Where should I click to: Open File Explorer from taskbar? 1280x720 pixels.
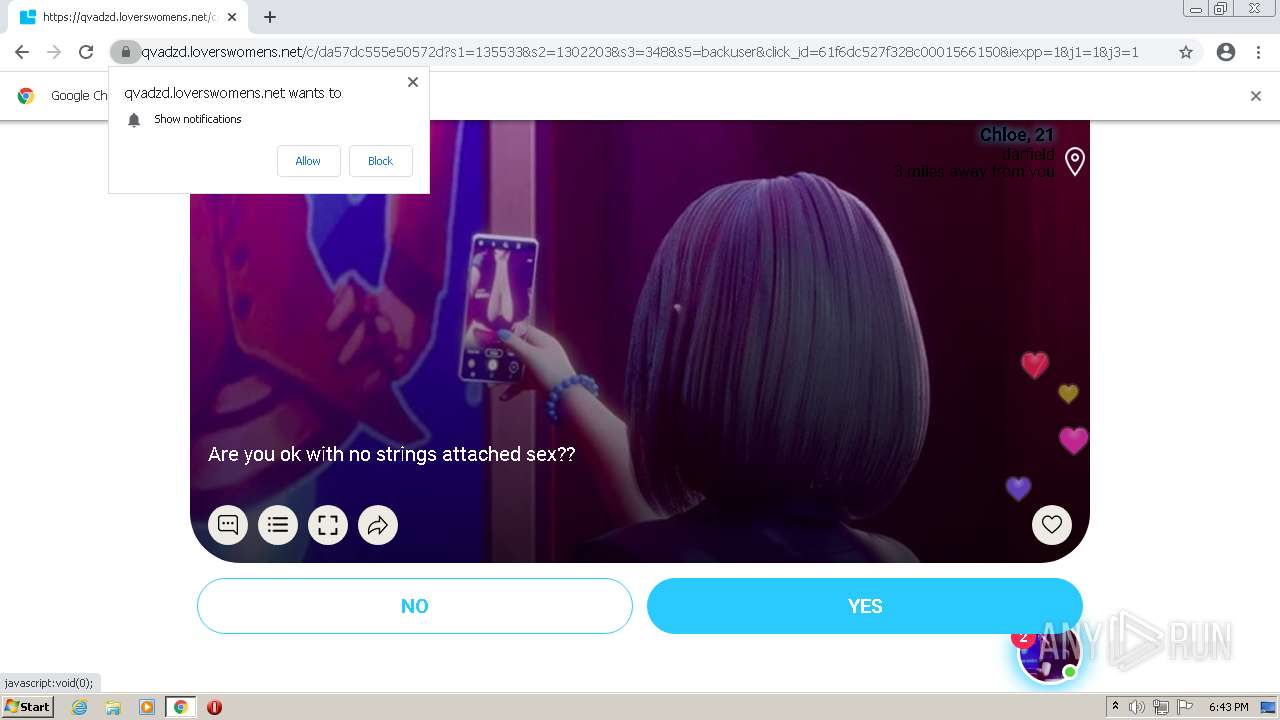click(x=113, y=707)
